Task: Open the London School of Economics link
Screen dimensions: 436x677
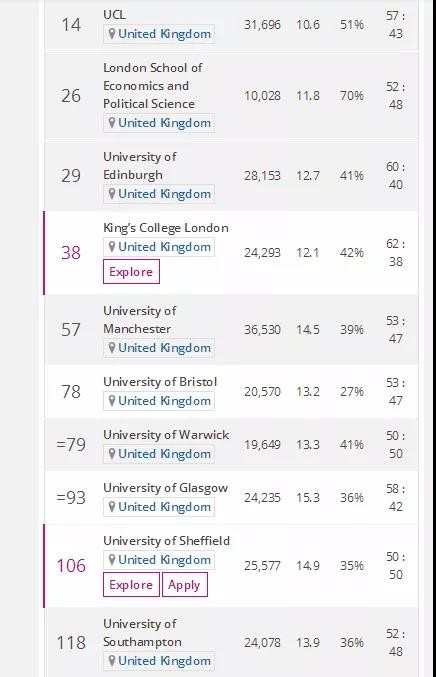Action: pyautogui.click(x=153, y=85)
